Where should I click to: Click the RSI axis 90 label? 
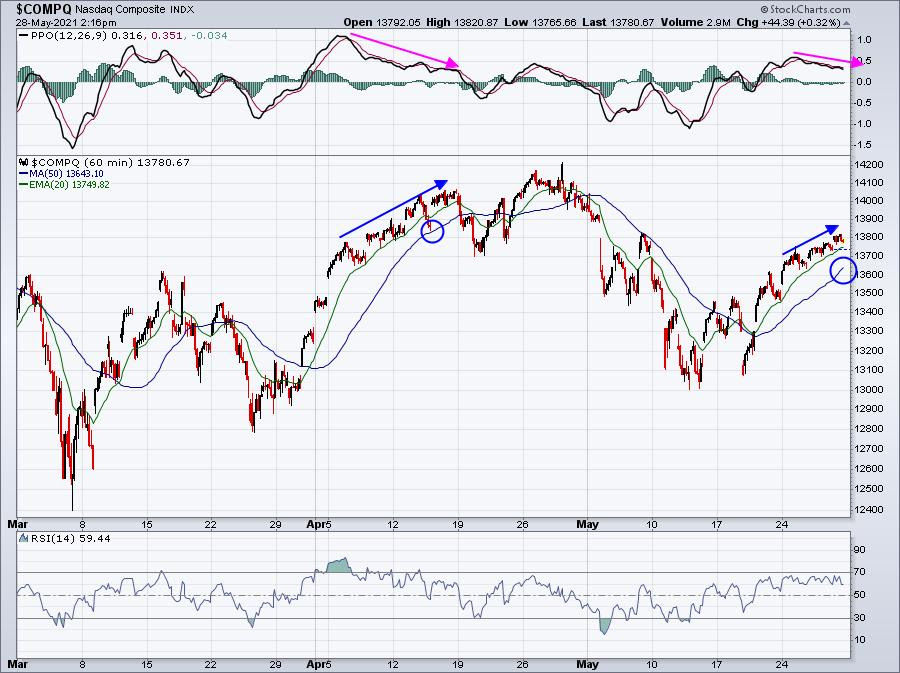click(x=859, y=550)
